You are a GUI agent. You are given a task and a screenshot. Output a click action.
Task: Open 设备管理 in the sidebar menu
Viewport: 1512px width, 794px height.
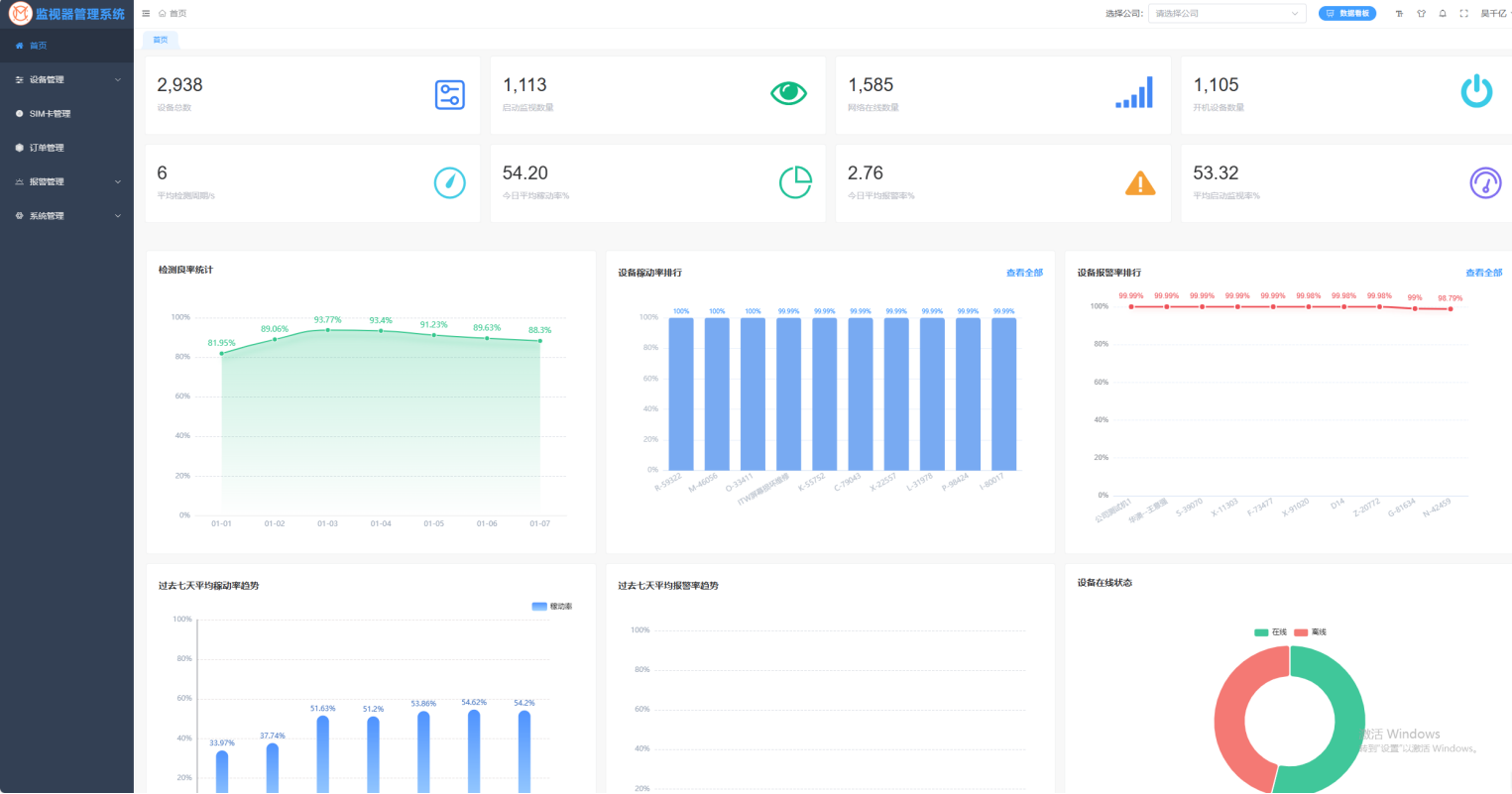click(x=66, y=80)
